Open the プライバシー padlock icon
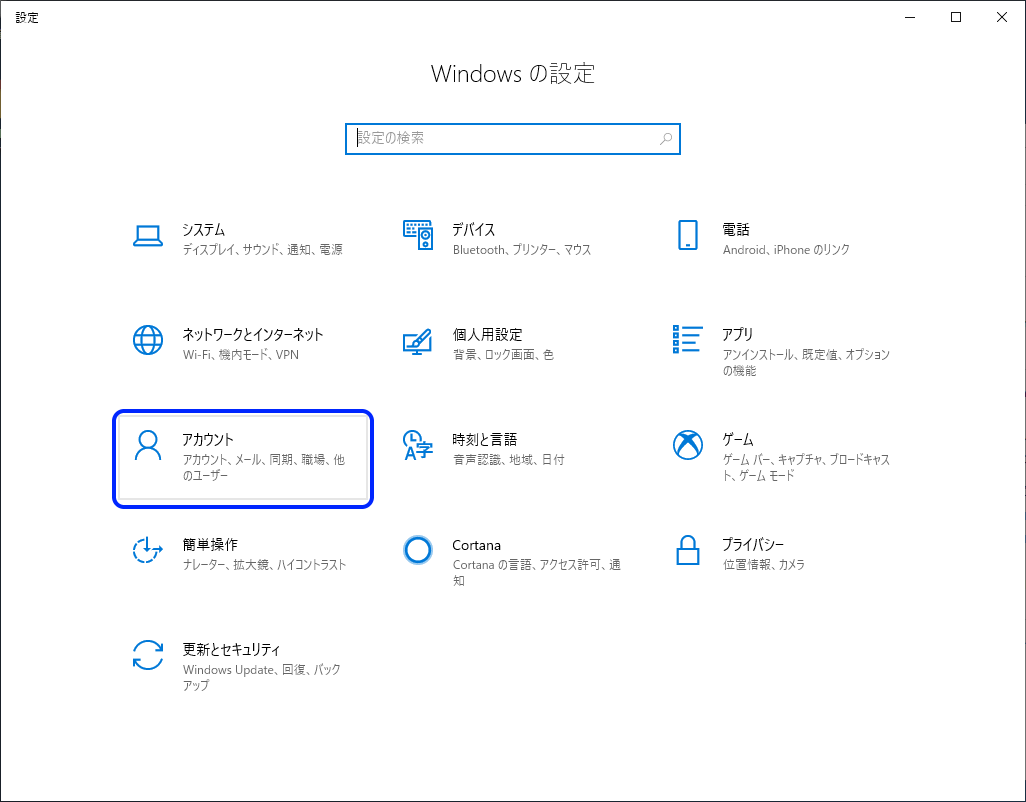The height and width of the screenshot is (802, 1026). point(688,550)
